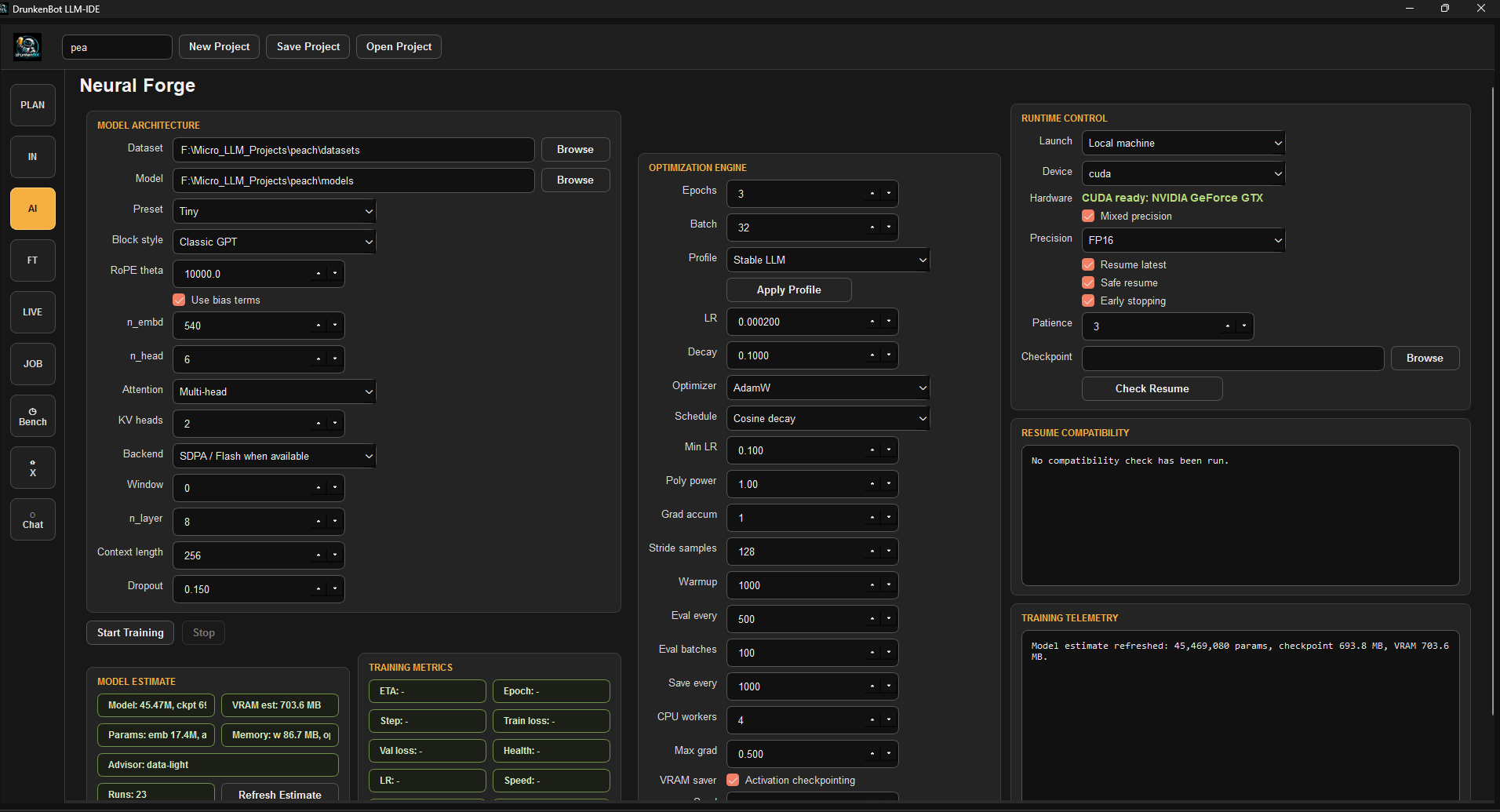The image size is (1500, 812).
Task: Click the empty Checkpoint path field
Action: [1232, 359]
